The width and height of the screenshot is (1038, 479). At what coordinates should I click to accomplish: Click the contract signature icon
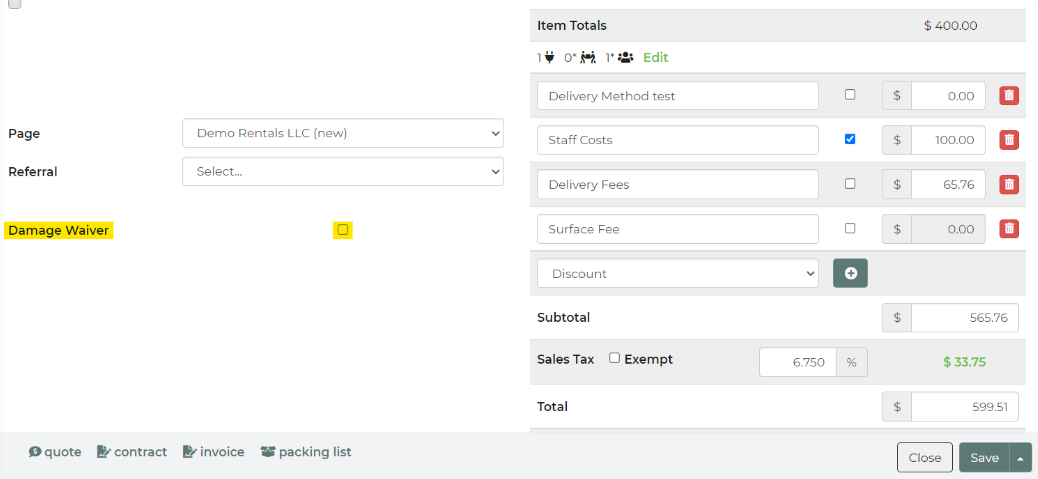tap(103, 452)
